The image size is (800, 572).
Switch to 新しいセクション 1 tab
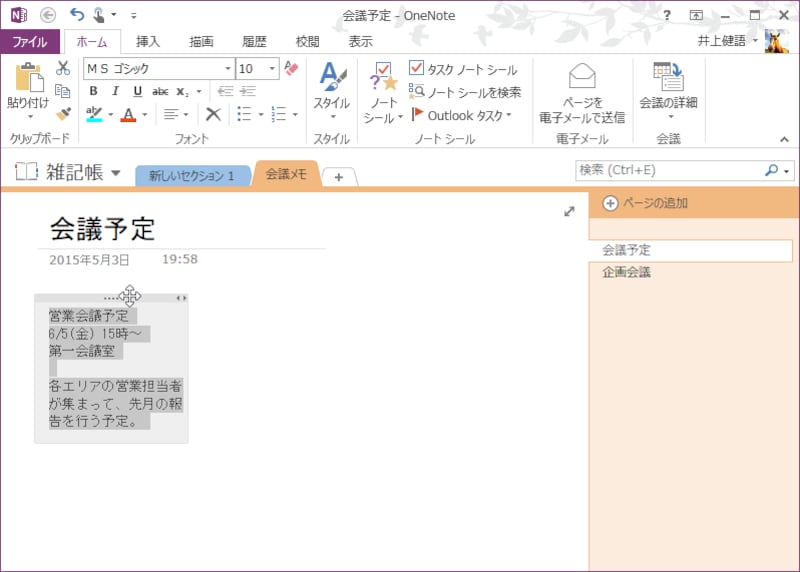coord(191,176)
